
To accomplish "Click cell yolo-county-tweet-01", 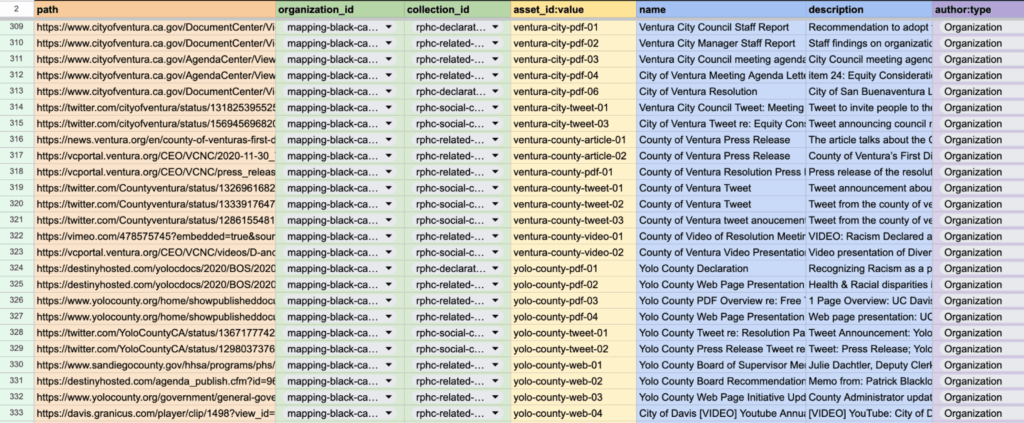I will click(x=573, y=333).
